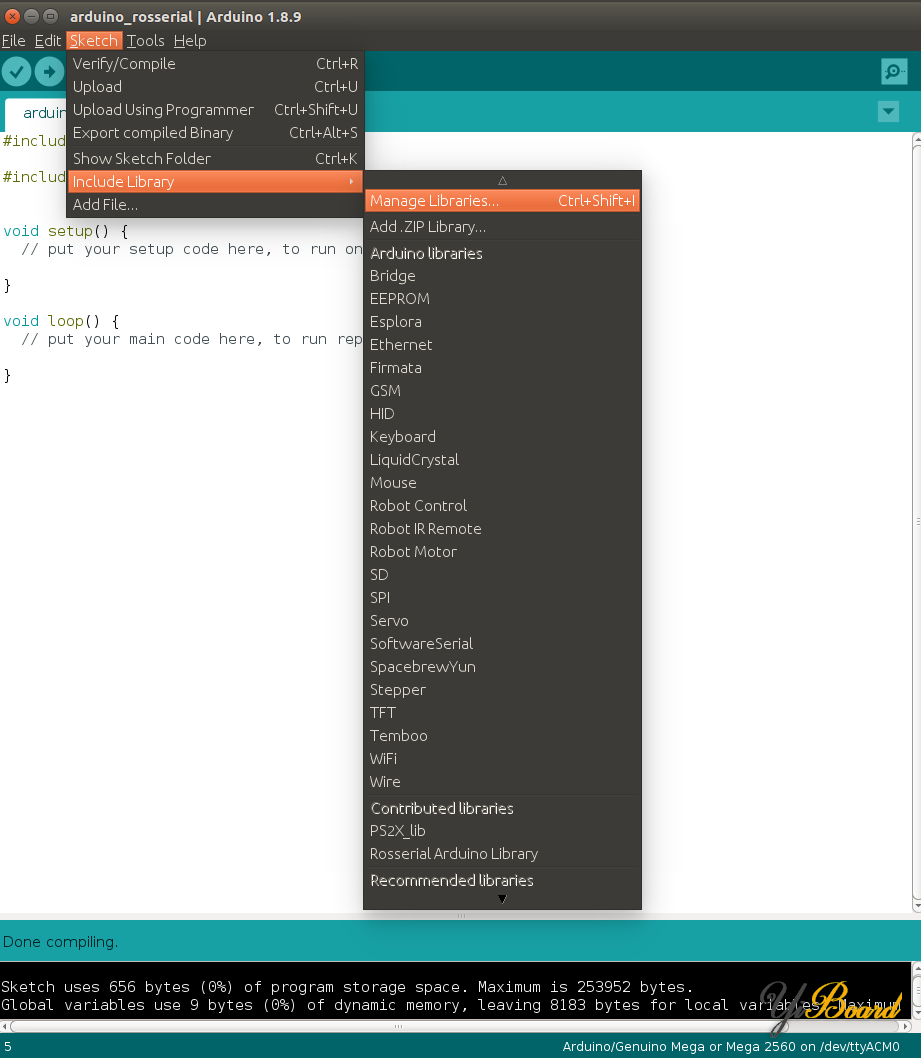Select Upload Using Programmer

click(215, 109)
